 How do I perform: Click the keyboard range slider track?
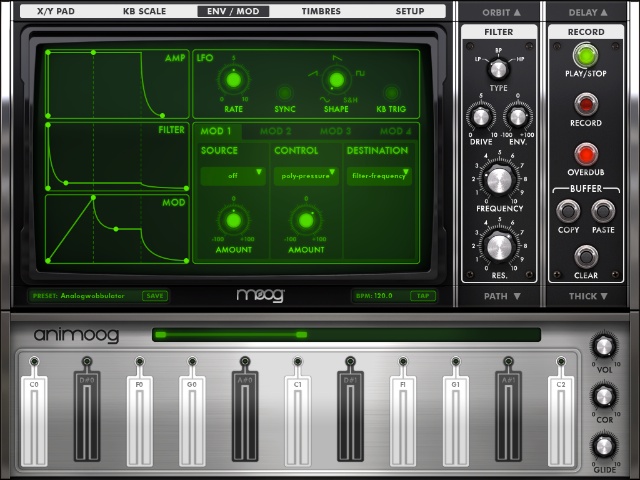click(347, 335)
